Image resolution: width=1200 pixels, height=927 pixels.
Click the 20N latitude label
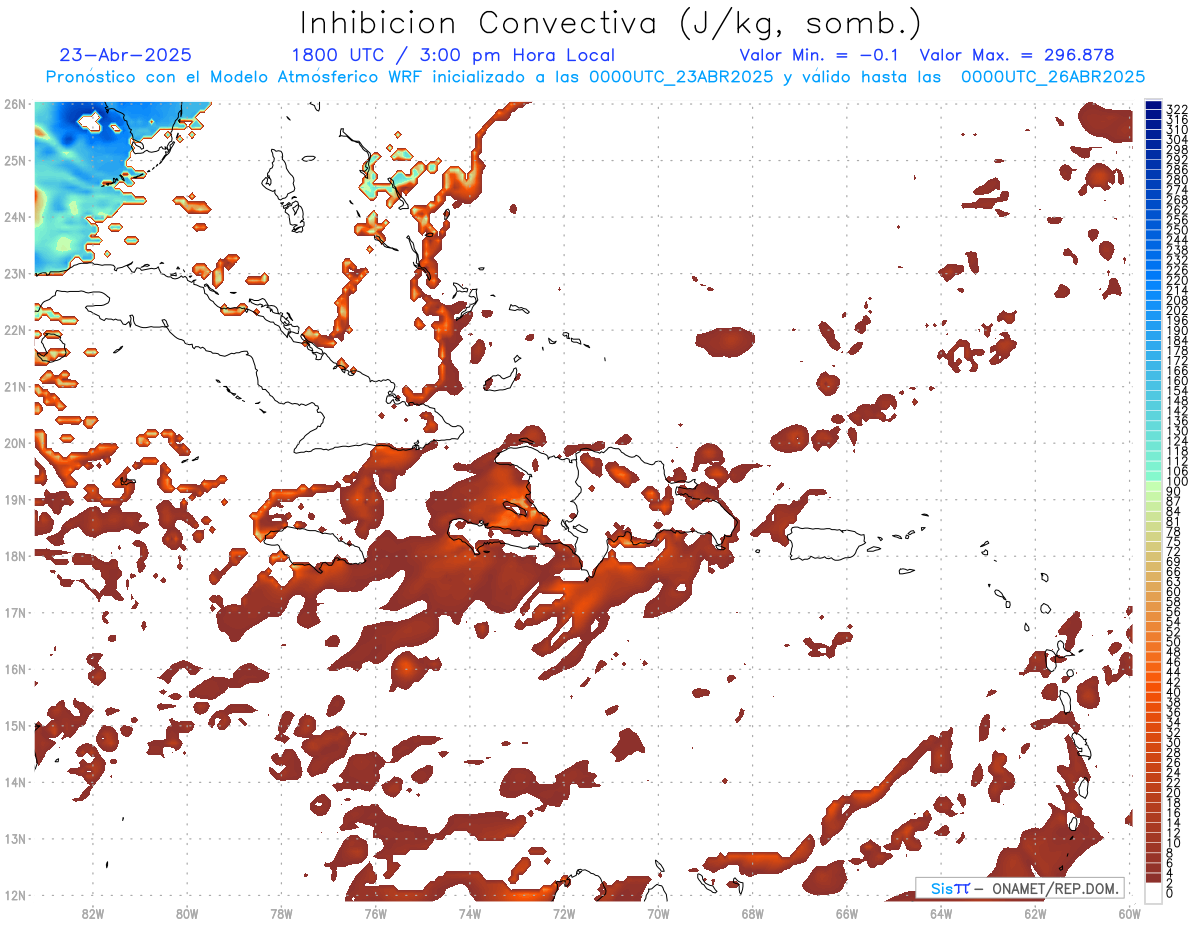pyautogui.click(x=14, y=442)
